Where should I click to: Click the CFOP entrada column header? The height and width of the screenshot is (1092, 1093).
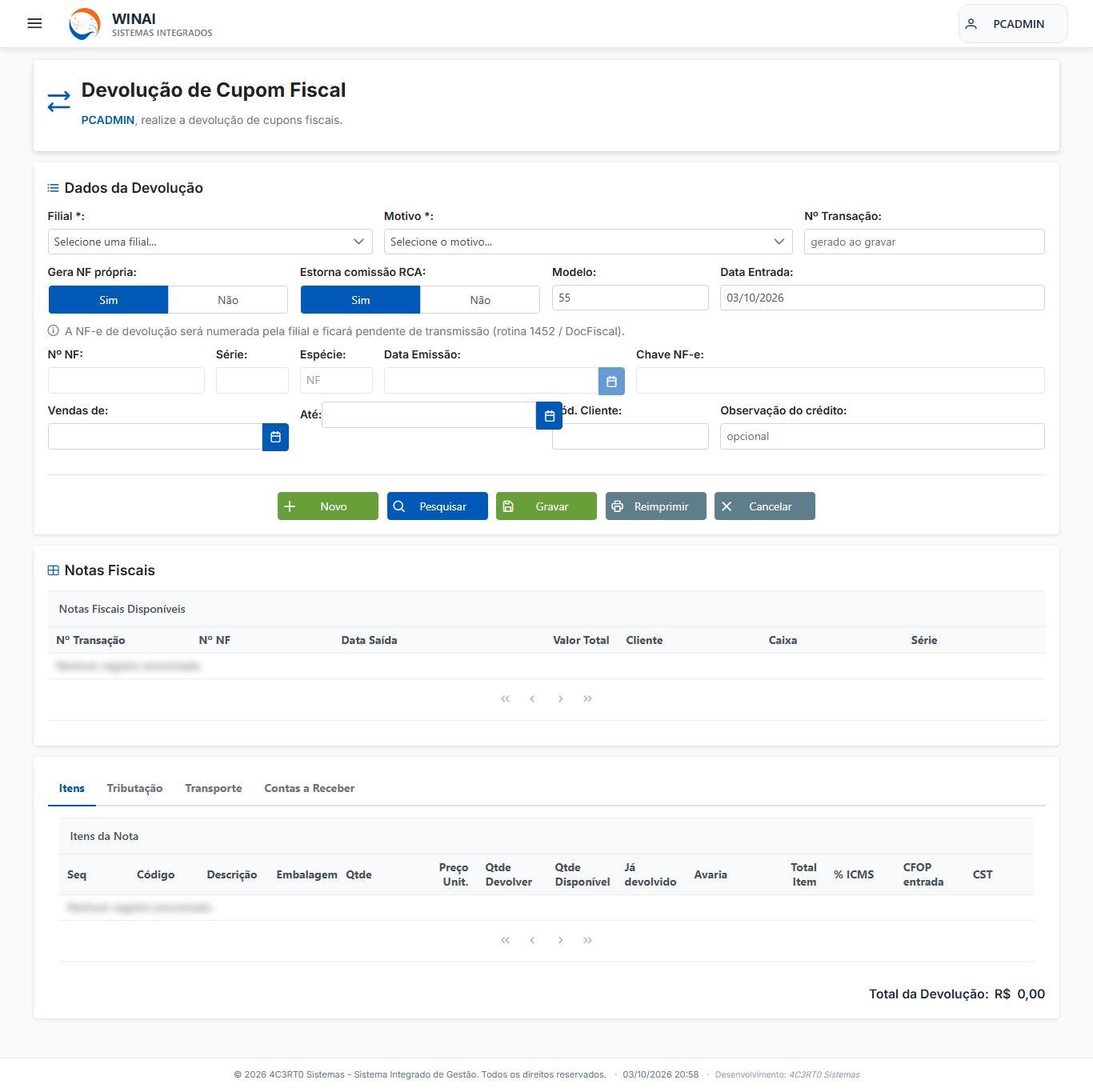pyautogui.click(x=923, y=874)
